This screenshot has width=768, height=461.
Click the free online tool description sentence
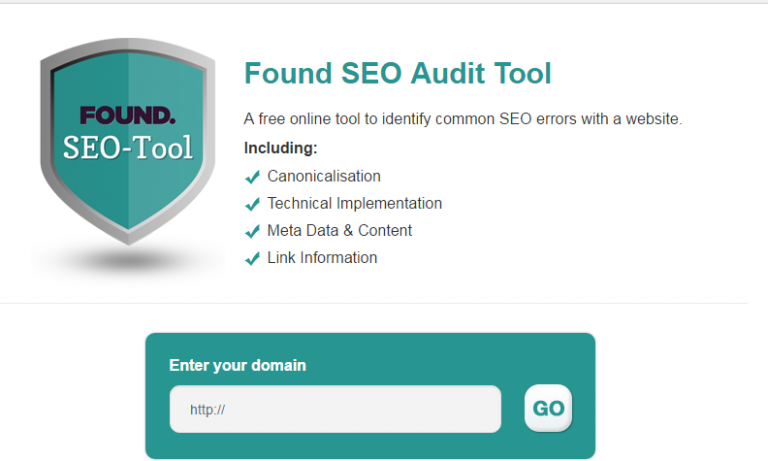click(462, 119)
